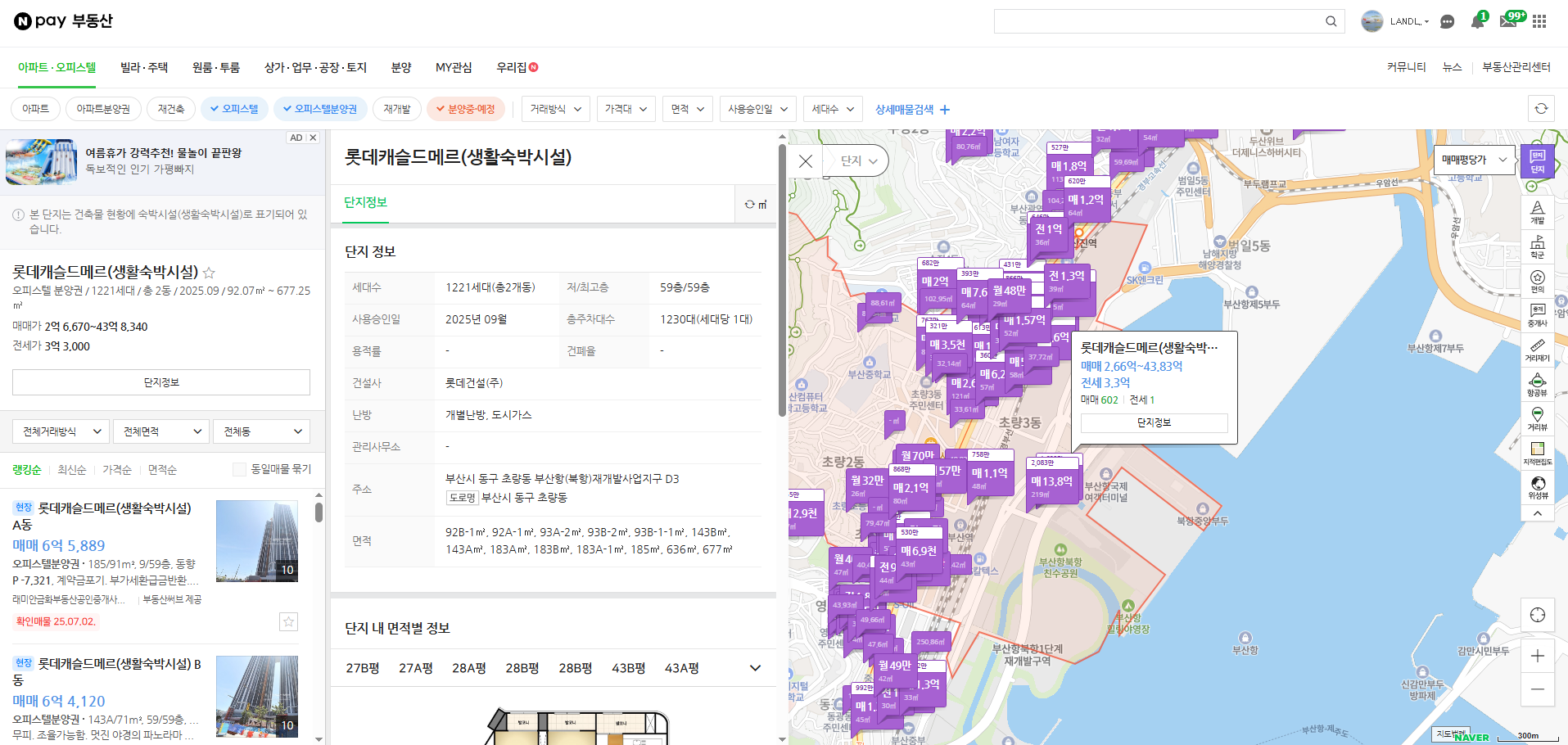1568x745 pixels.
Task: Collapse the map tools column chevron
Action: pos(1538,513)
